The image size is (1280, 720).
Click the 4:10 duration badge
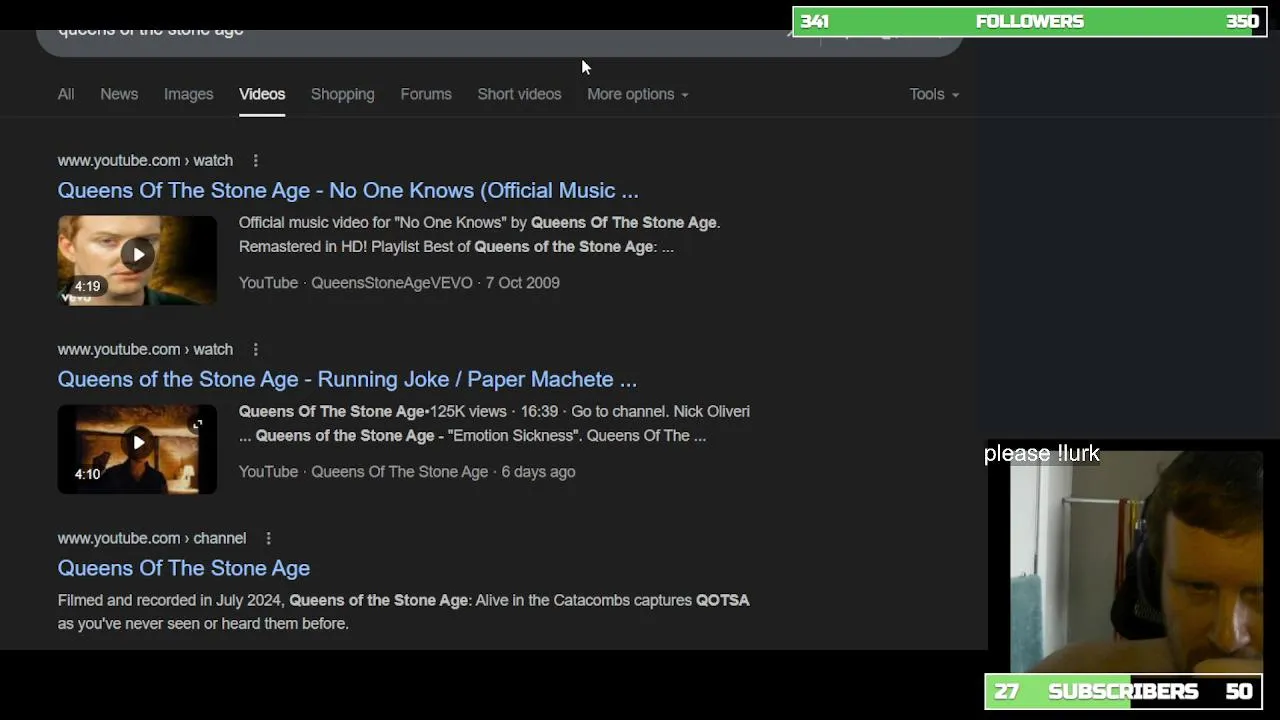point(87,474)
